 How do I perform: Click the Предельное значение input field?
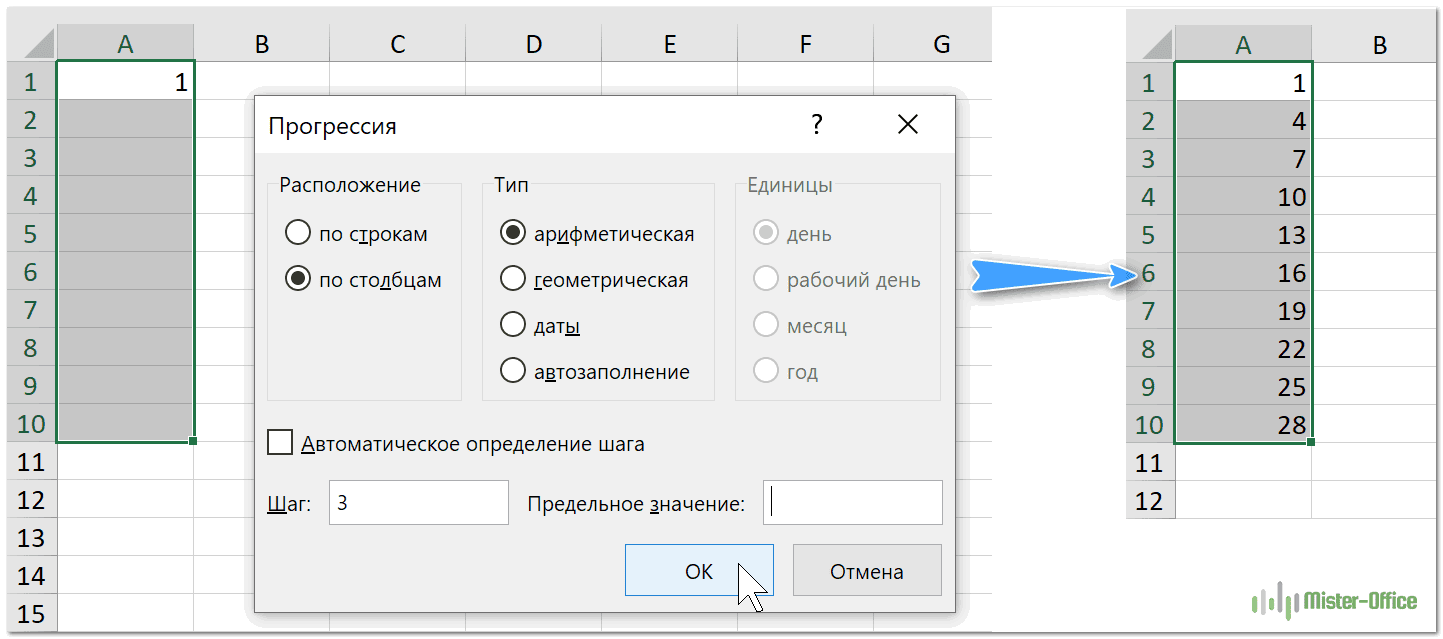click(852, 503)
